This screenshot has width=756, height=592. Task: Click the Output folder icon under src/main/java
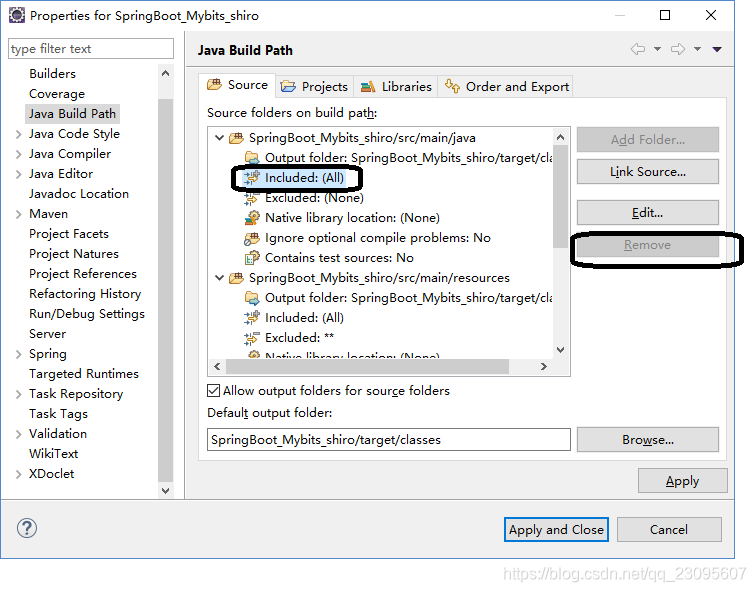click(x=252, y=158)
